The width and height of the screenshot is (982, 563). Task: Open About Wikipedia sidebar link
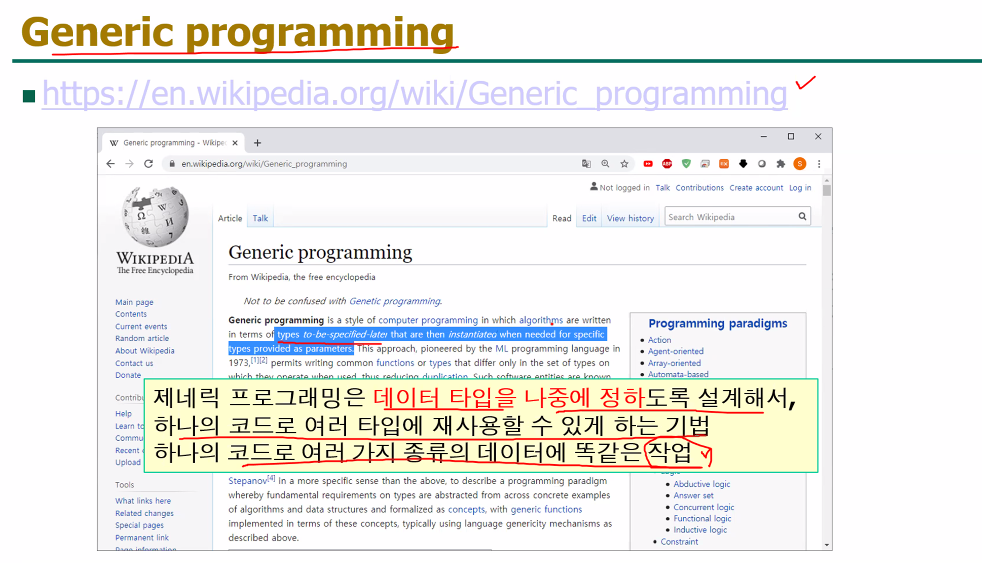coord(145,351)
